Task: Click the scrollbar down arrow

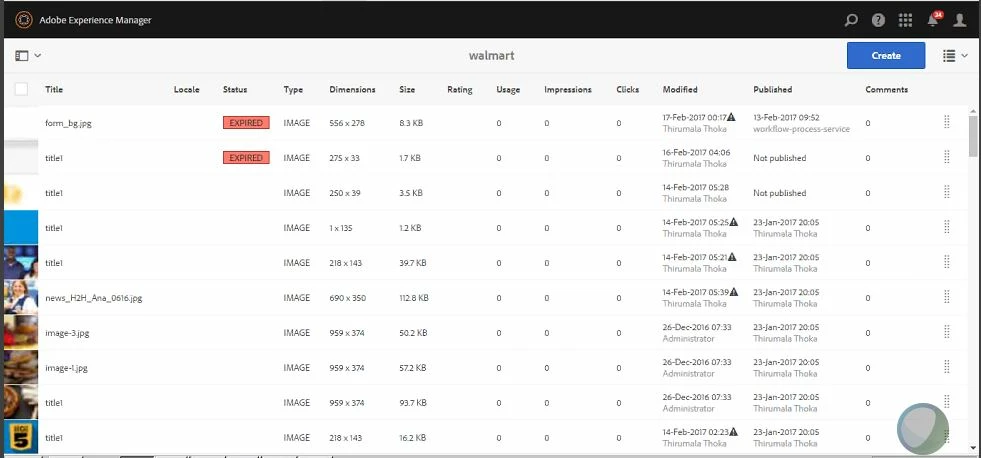Action: [x=973, y=448]
